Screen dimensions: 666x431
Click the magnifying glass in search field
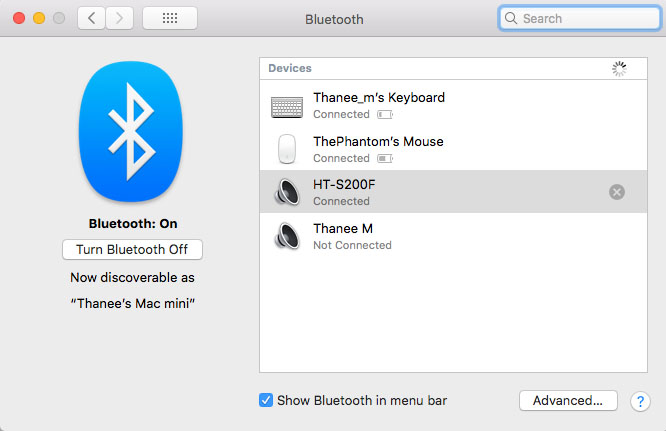511,18
